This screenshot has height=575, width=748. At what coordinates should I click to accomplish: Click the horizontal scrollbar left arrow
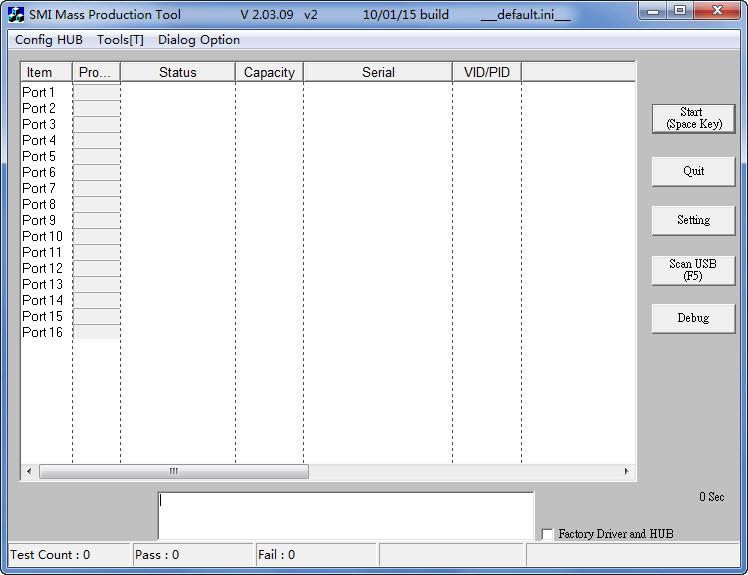pyautogui.click(x=29, y=471)
